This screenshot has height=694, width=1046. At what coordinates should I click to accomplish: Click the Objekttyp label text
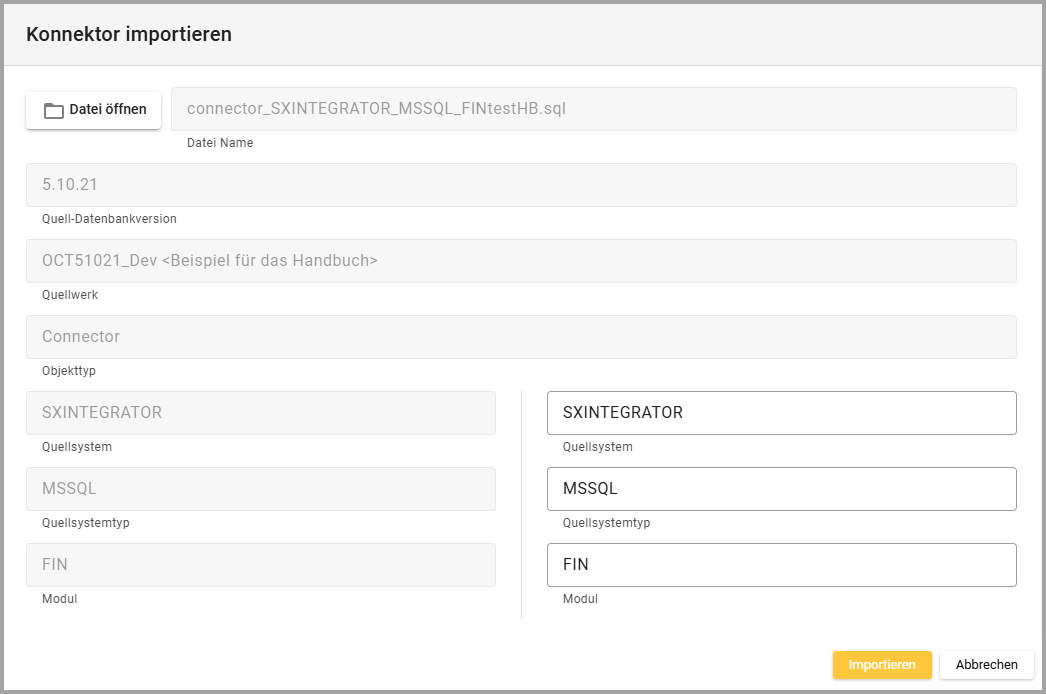pos(69,371)
